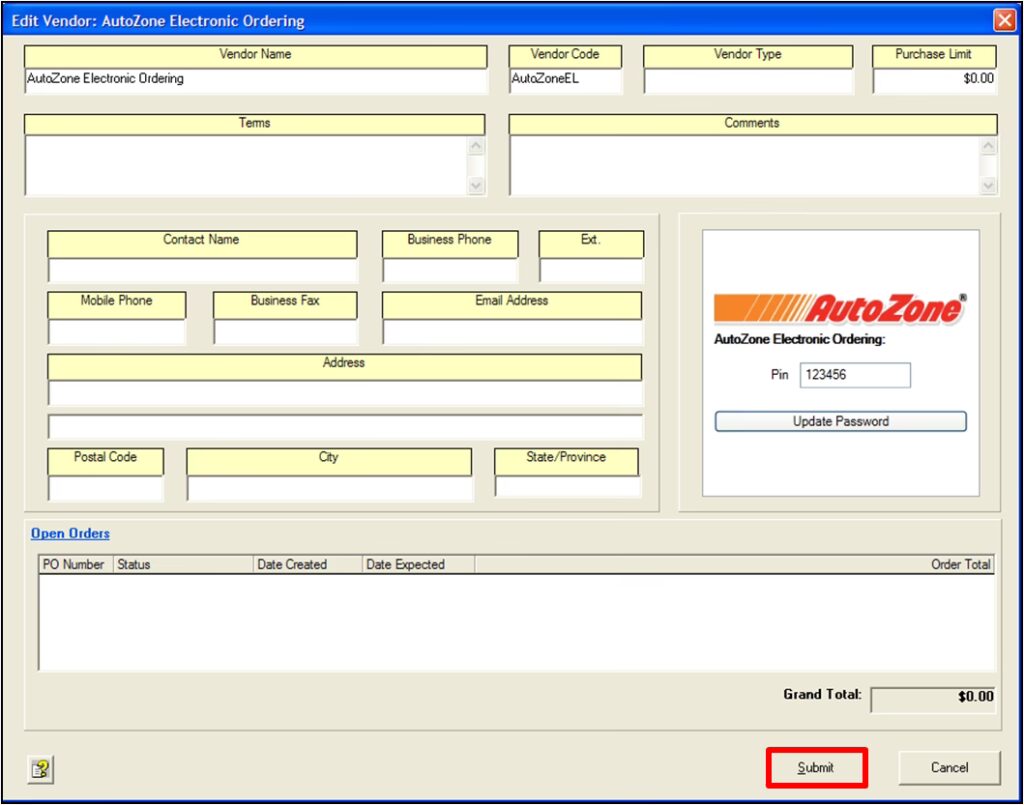Click the Postal Code input field
1024x805 pixels.
(105, 489)
